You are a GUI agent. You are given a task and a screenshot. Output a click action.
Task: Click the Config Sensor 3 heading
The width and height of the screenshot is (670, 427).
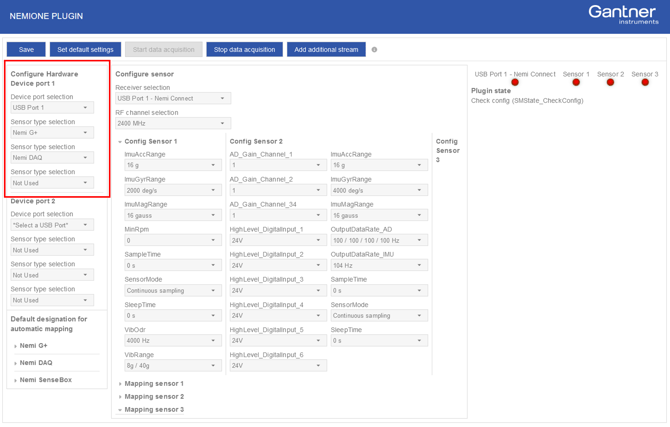tap(447, 150)
